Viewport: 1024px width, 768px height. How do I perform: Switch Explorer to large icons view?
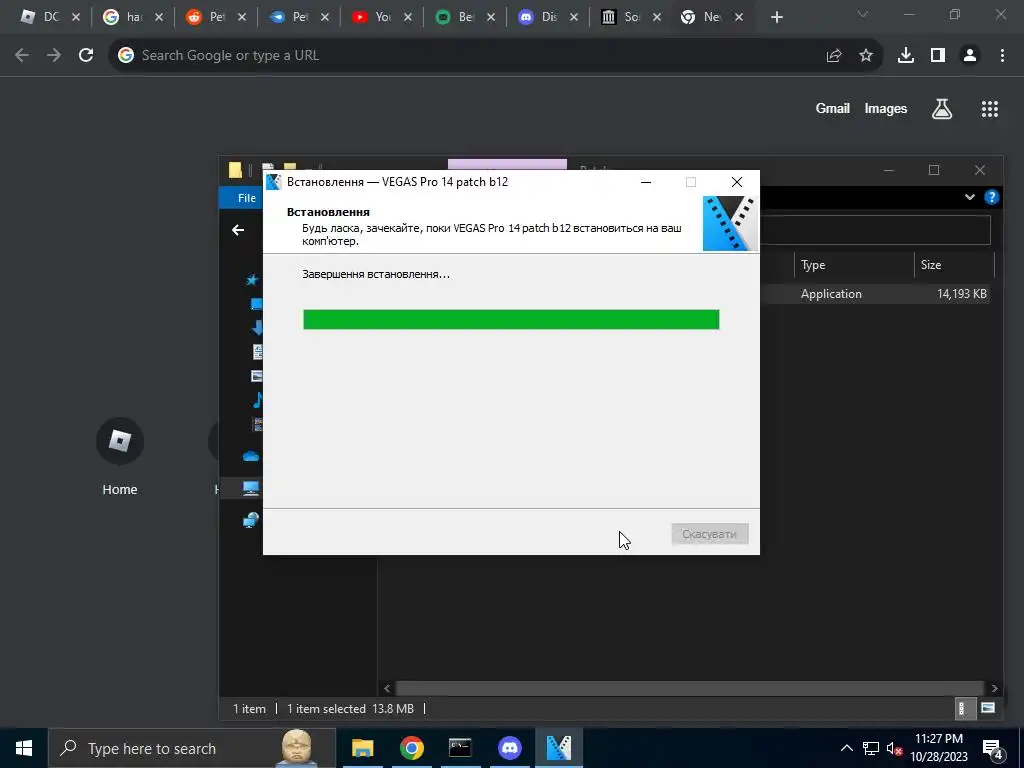[x=988, y=709]
